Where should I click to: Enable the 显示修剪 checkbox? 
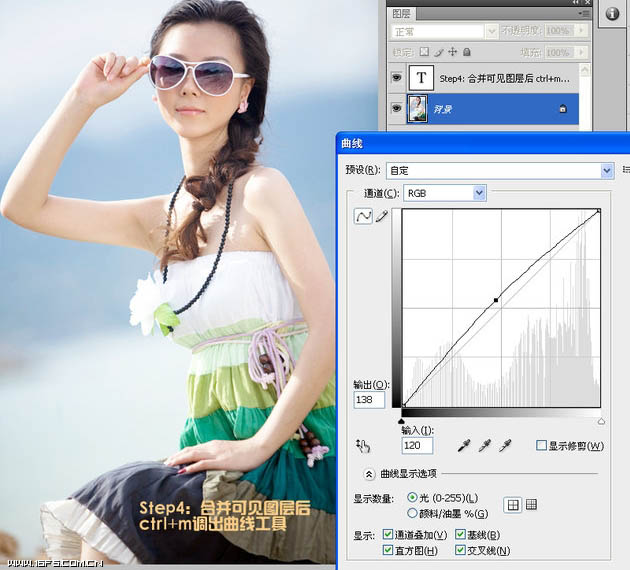pyautogui.click(x=541, y=445)
